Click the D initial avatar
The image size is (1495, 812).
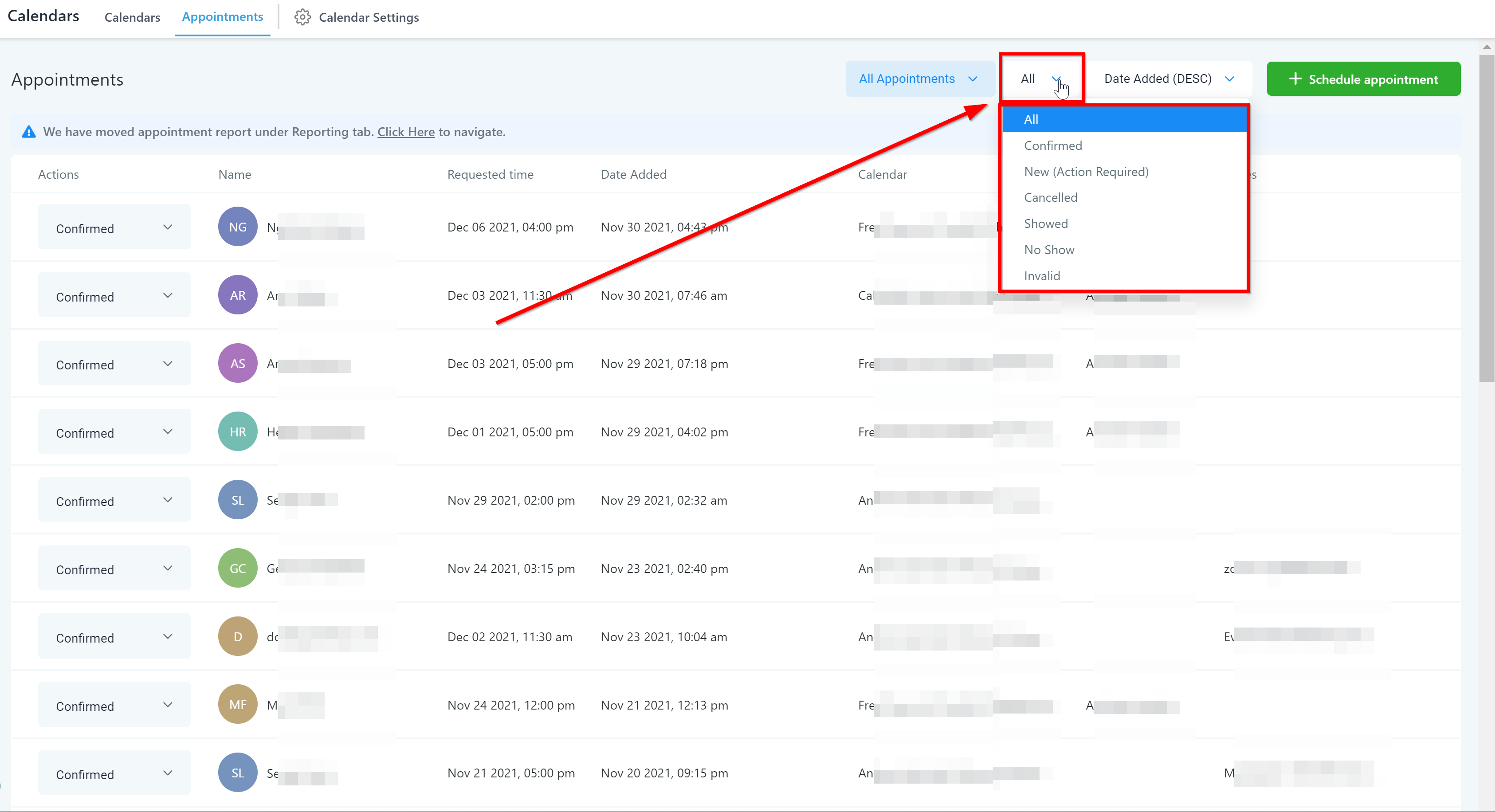[x=237, y=637]
